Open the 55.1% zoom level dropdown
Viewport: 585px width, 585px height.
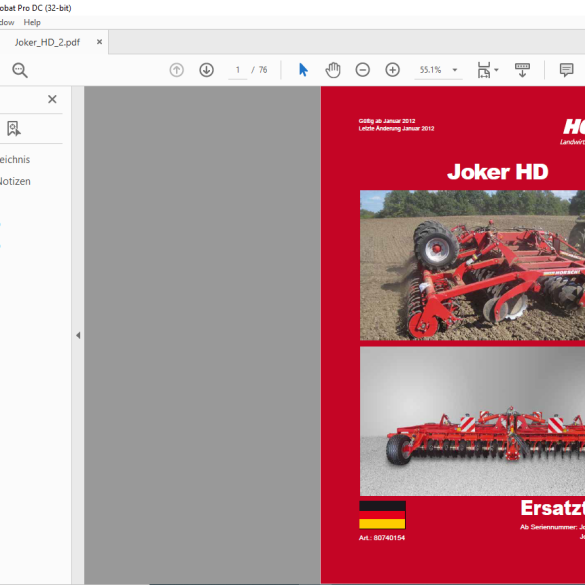click(454, 70)
